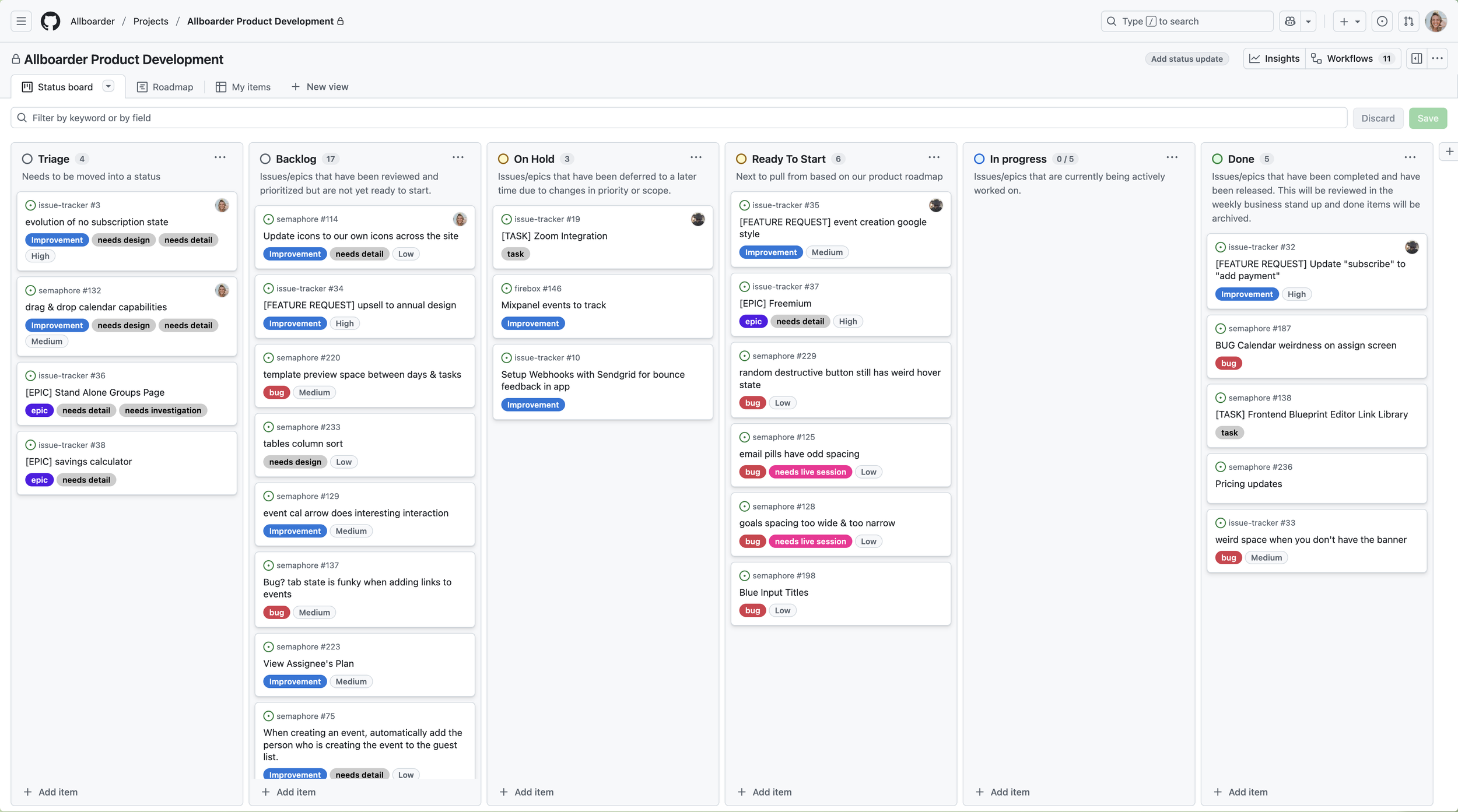Open the pull requests icon in header
Screen dimensions: 1458x812
[1408, 22]
